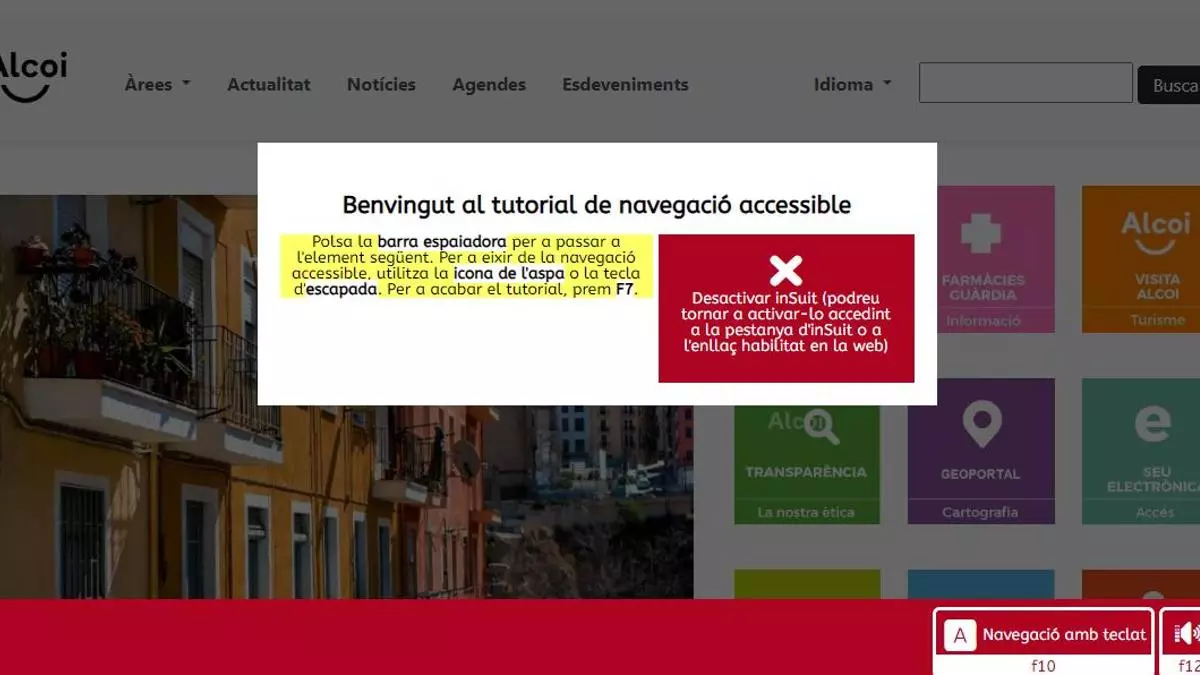The image size is (1200, 675).
Task: Click the Seu Electrònica 'e' icon
Action: [x=1153, y=425]
